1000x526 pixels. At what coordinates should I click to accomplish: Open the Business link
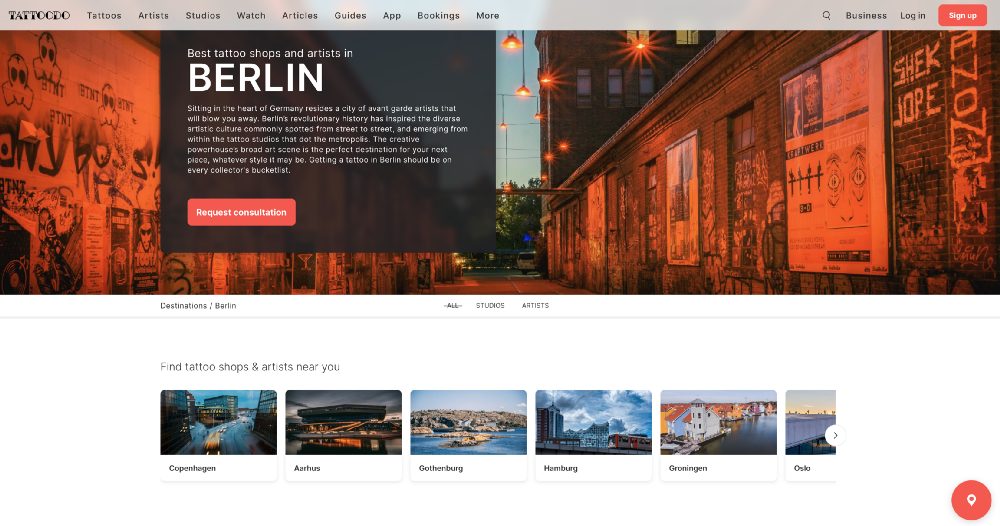click(866, 16)
